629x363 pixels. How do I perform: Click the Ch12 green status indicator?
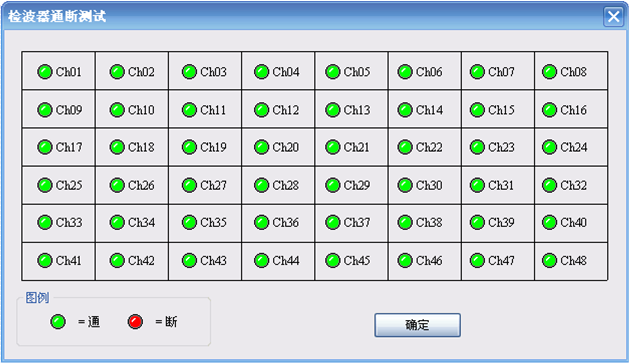pyautogui.click(x=261, y=110)
